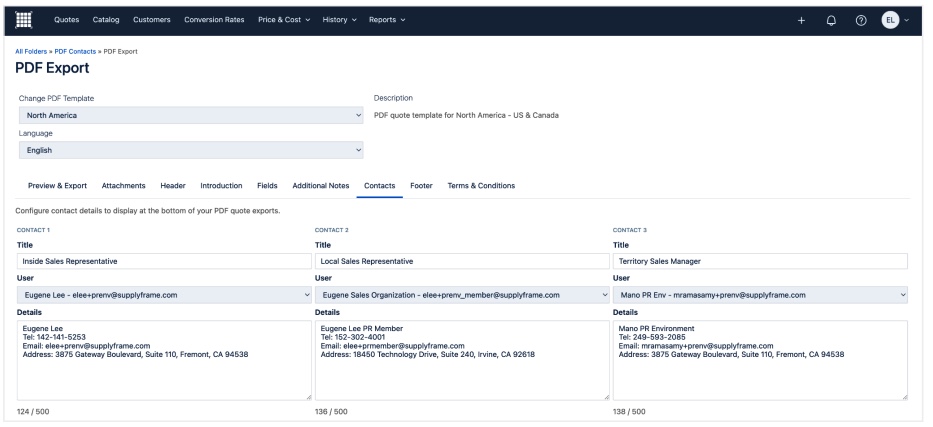Open Quotes in the top navigation
933x427 pixels.
pos(67,21)
